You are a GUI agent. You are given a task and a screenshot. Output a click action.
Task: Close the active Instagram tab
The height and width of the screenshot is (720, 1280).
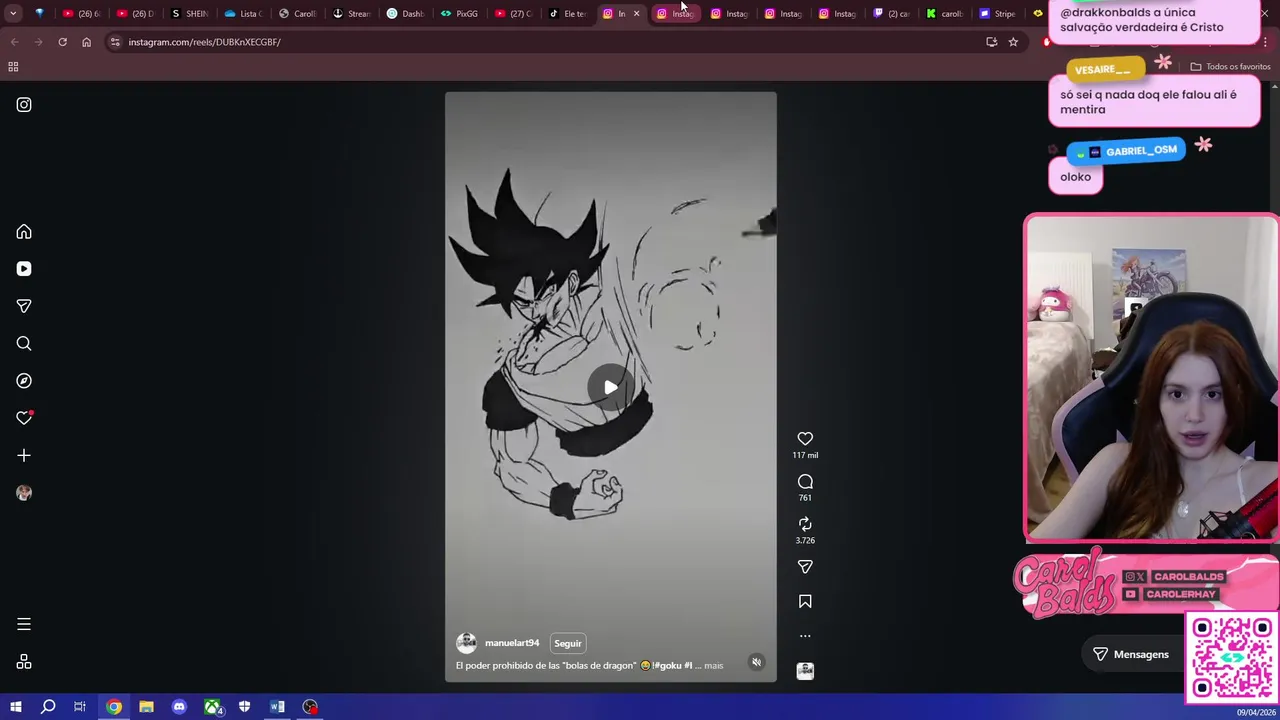(x=636, y=13)
